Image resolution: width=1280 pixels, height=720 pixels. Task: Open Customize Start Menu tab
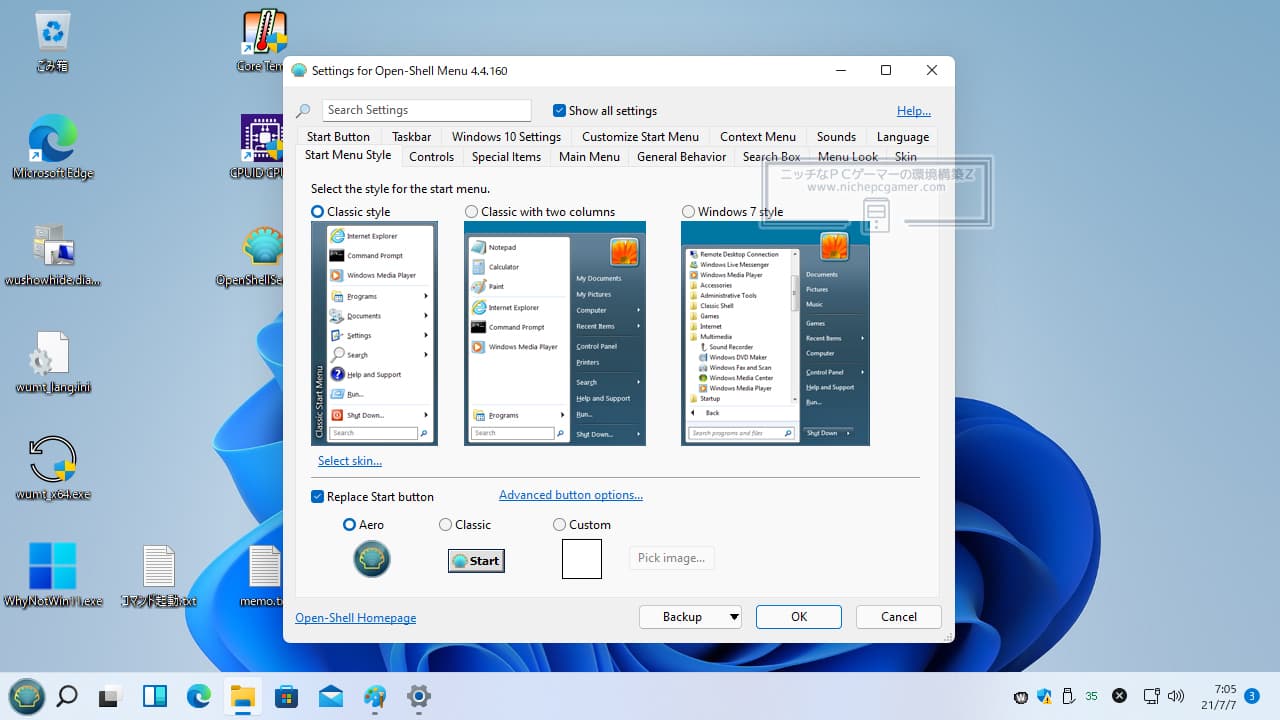coord(640,137)
